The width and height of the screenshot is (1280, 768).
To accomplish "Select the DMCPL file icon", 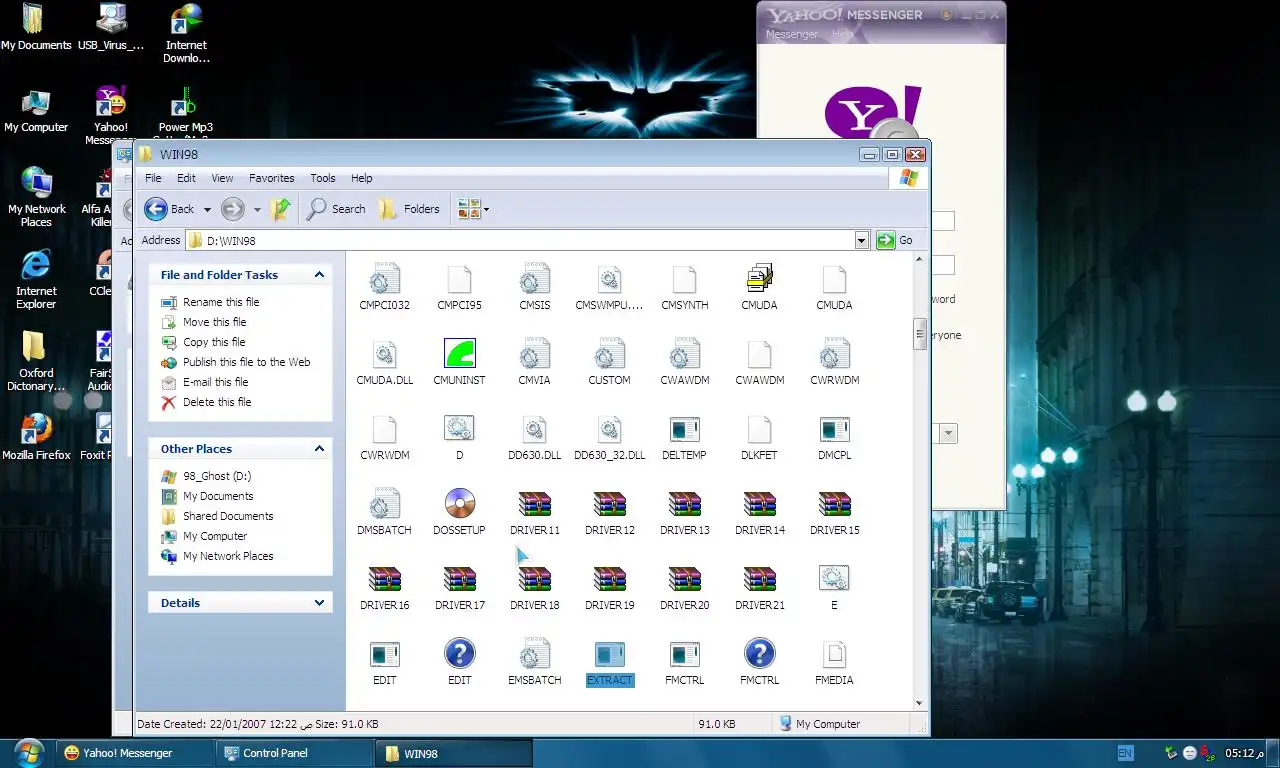I will [834, 429].
